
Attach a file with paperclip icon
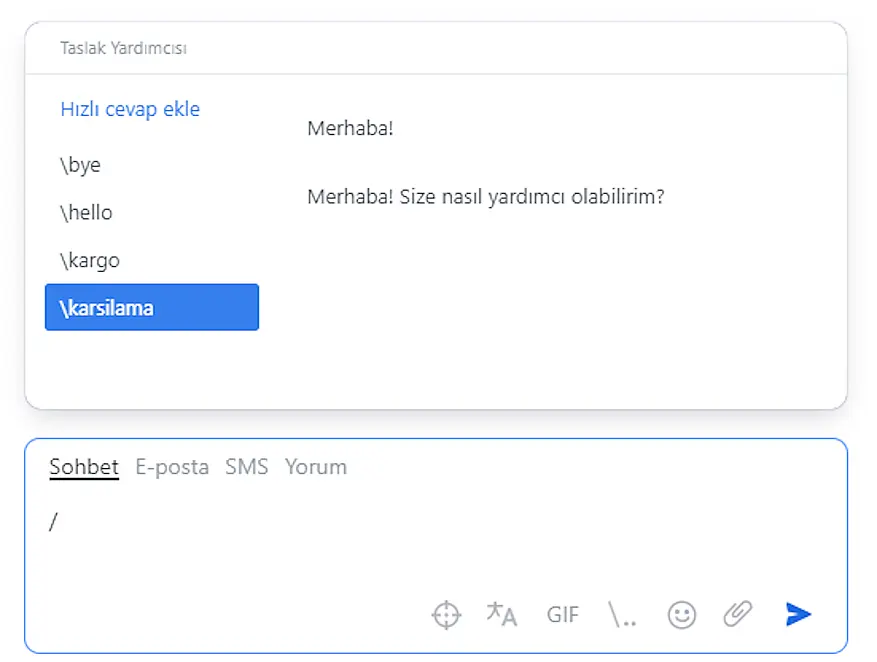[x=738, y=613]
